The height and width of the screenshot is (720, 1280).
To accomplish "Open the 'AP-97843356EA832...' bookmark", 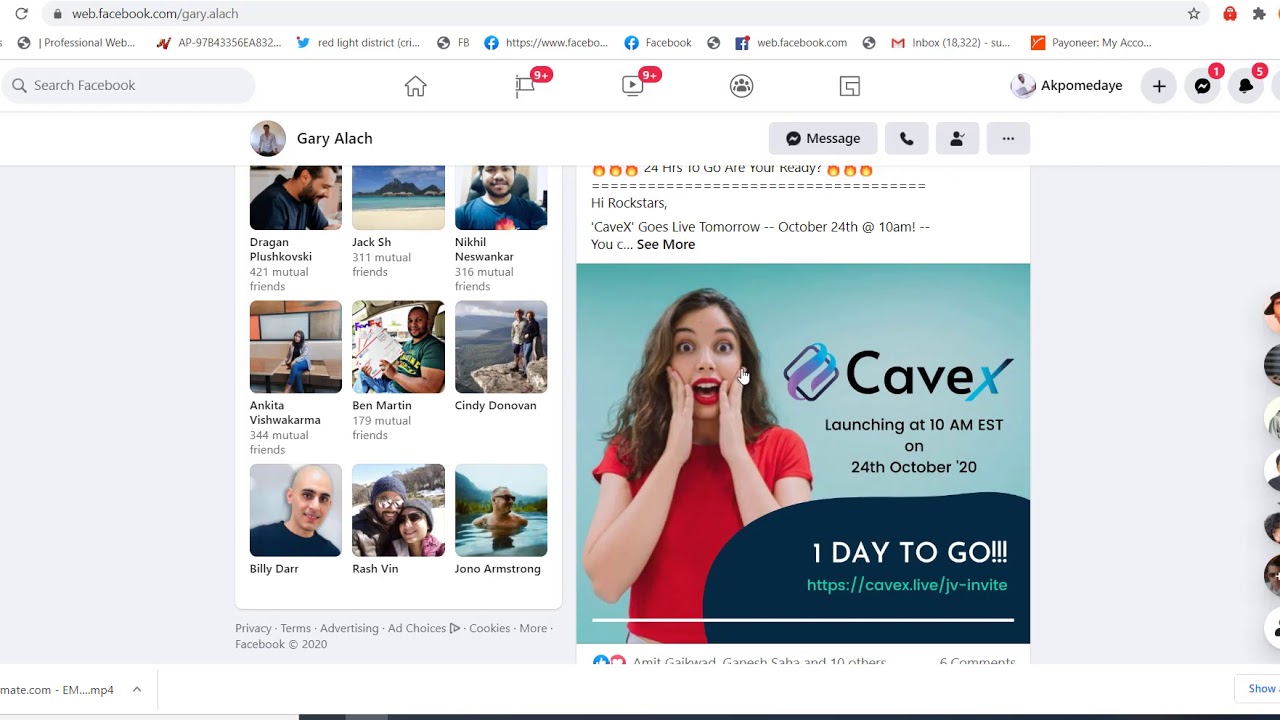I will [x=220, y=43].
